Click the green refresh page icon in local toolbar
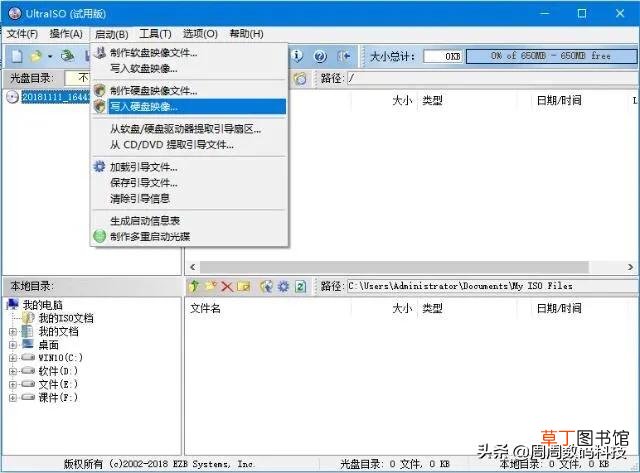Viewport: 640px width, 473px height. click(300, 286)
